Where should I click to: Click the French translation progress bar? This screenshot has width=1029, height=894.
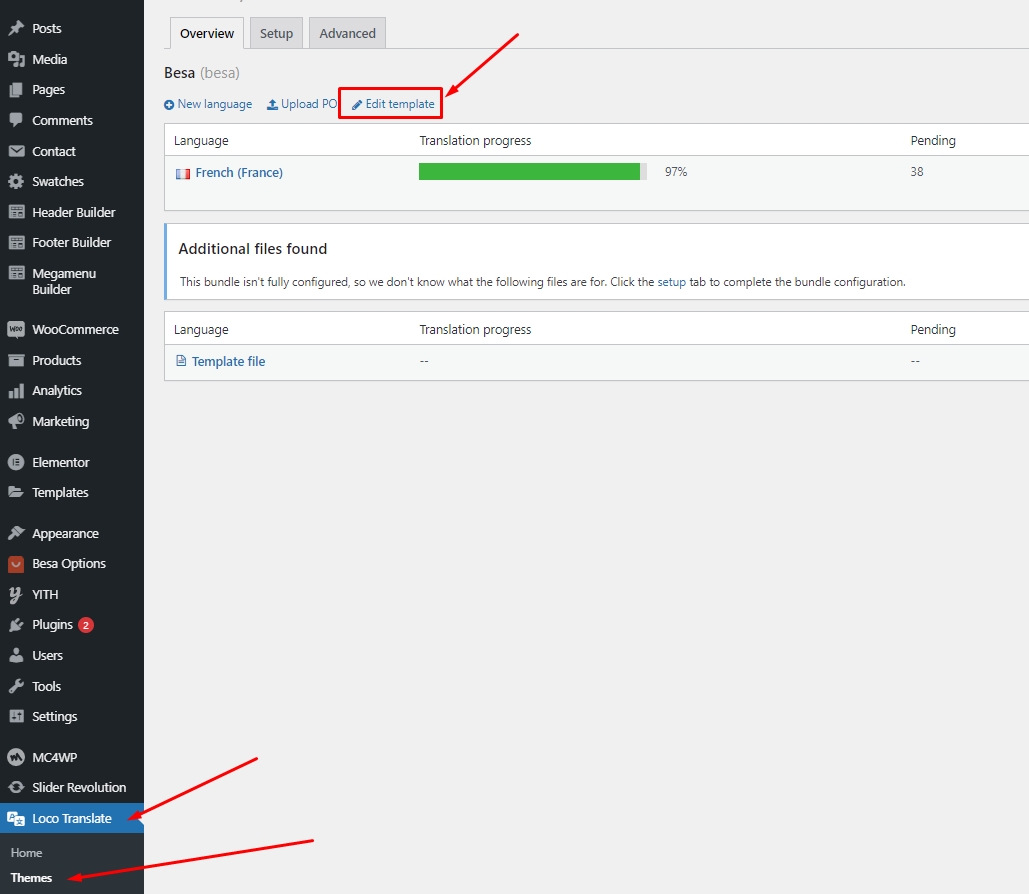pyautogui.click(x=532, y=172)
